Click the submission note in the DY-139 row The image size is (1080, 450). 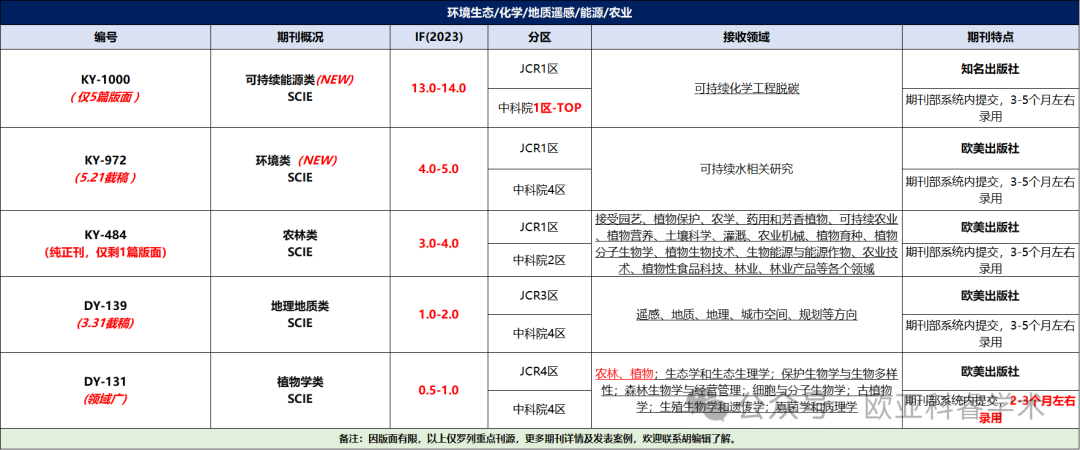(990, 333)
